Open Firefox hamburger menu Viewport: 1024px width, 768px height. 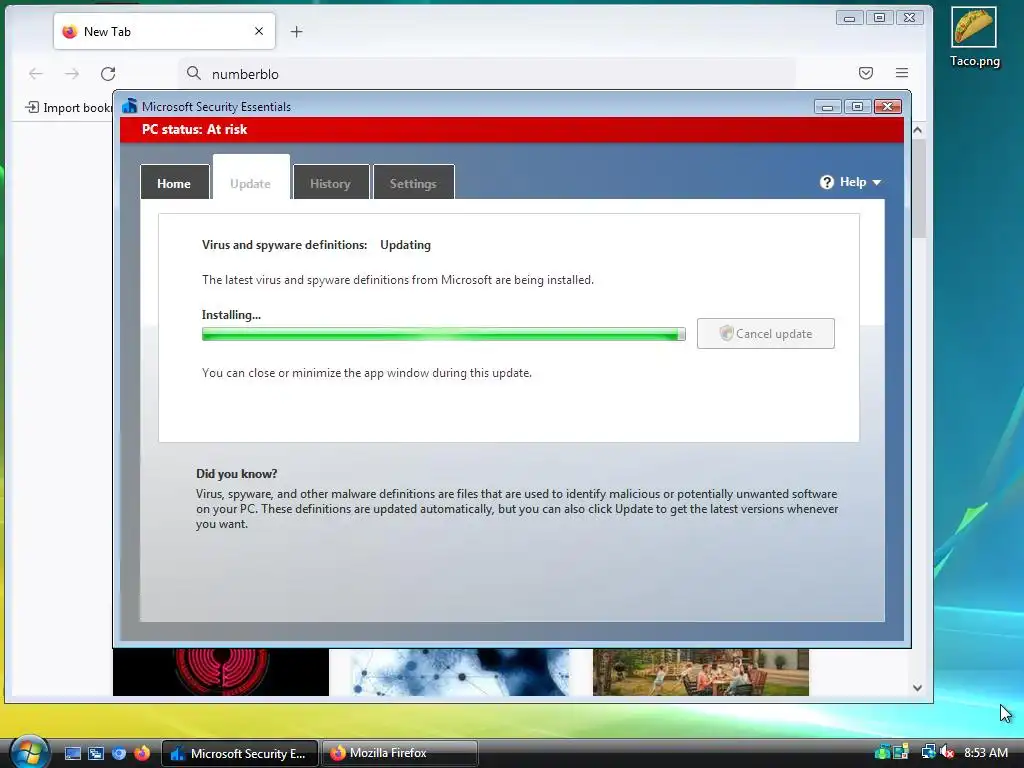click(902, 73)
